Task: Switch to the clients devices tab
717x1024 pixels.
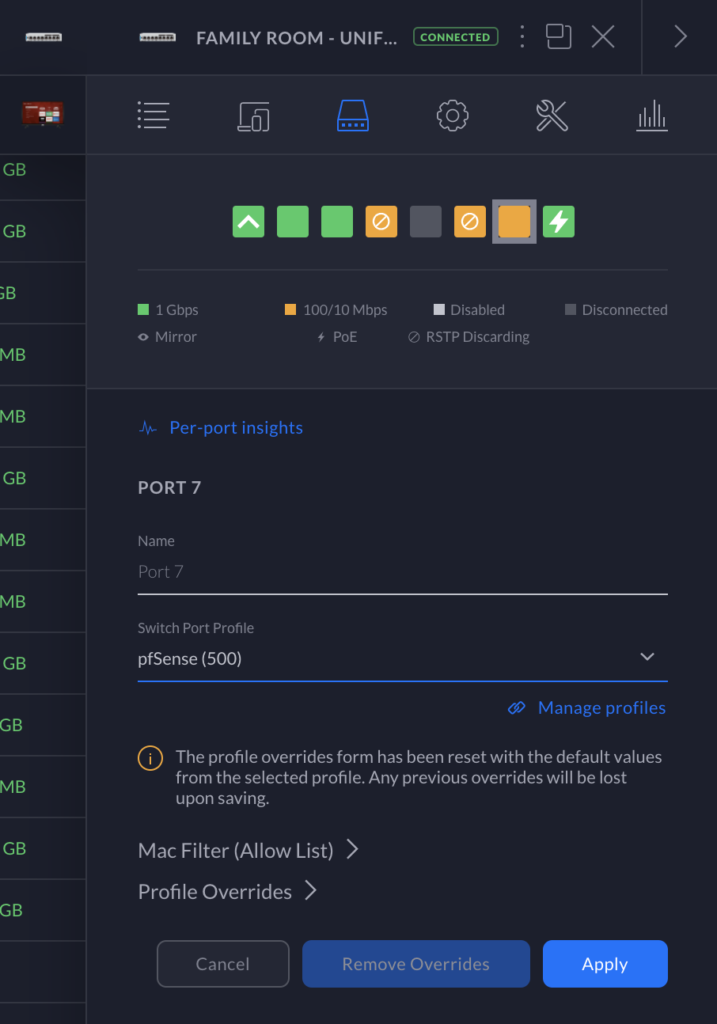Action: [x=253, y=116]
